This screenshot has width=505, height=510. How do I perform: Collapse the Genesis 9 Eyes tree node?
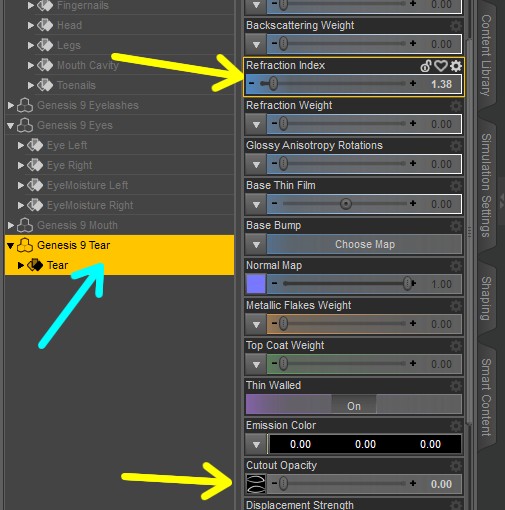point(11,126)
